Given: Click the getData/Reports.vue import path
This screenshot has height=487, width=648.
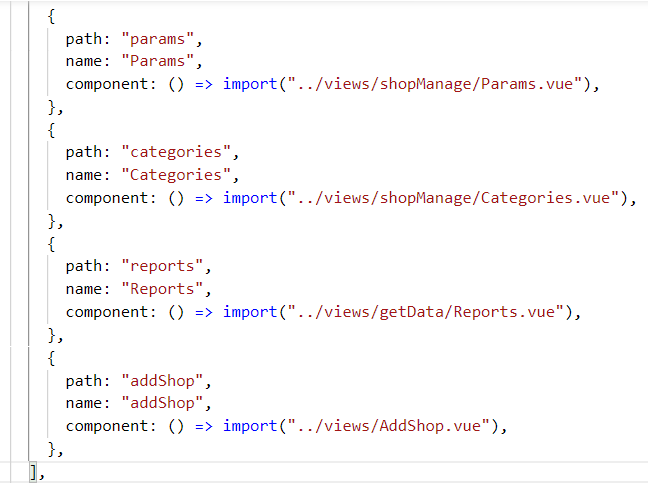Looking at the screenshot, I should click(x=429, y=312).
